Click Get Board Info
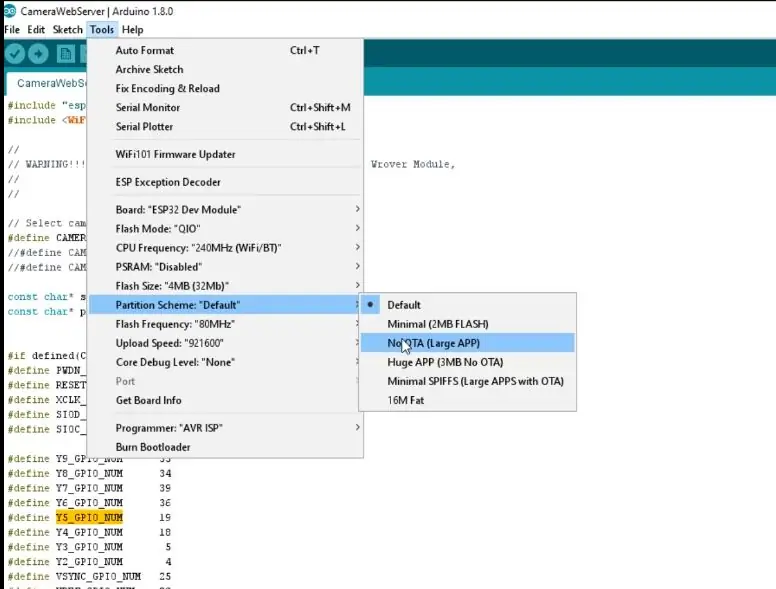This screenshot has width=776, height=589. [225, 400]
